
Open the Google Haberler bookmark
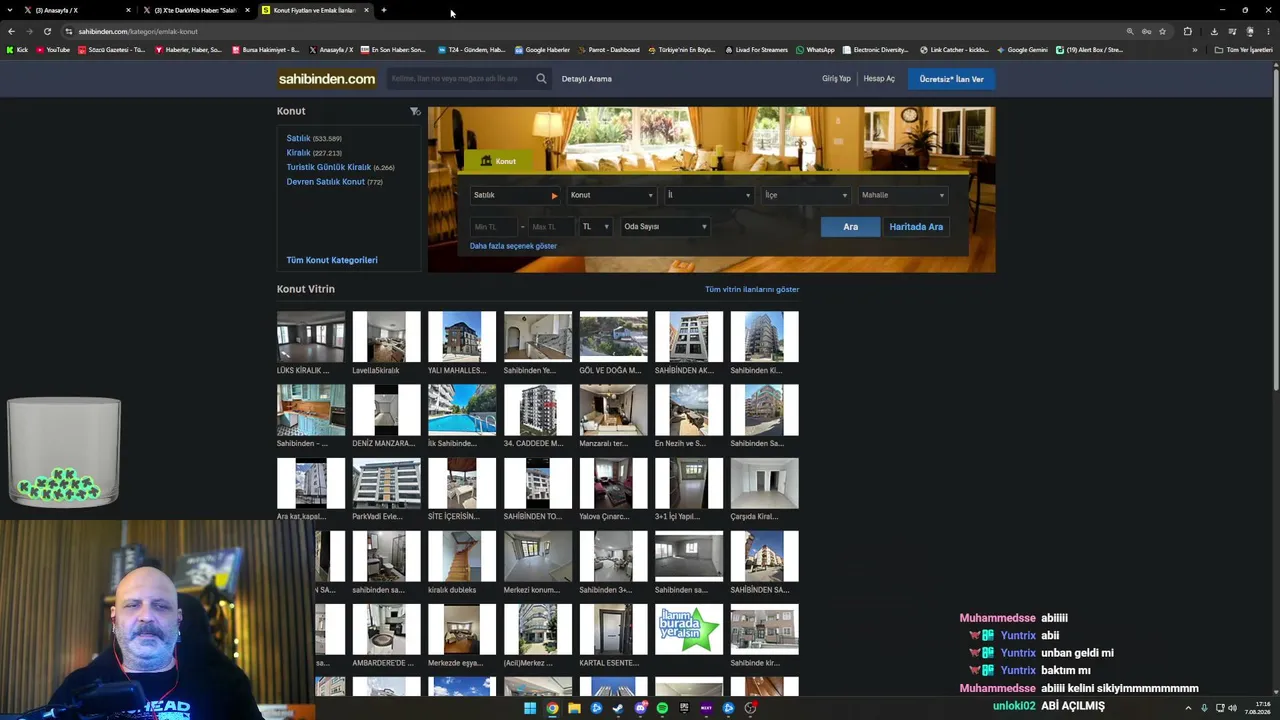[x=542, y=50]
